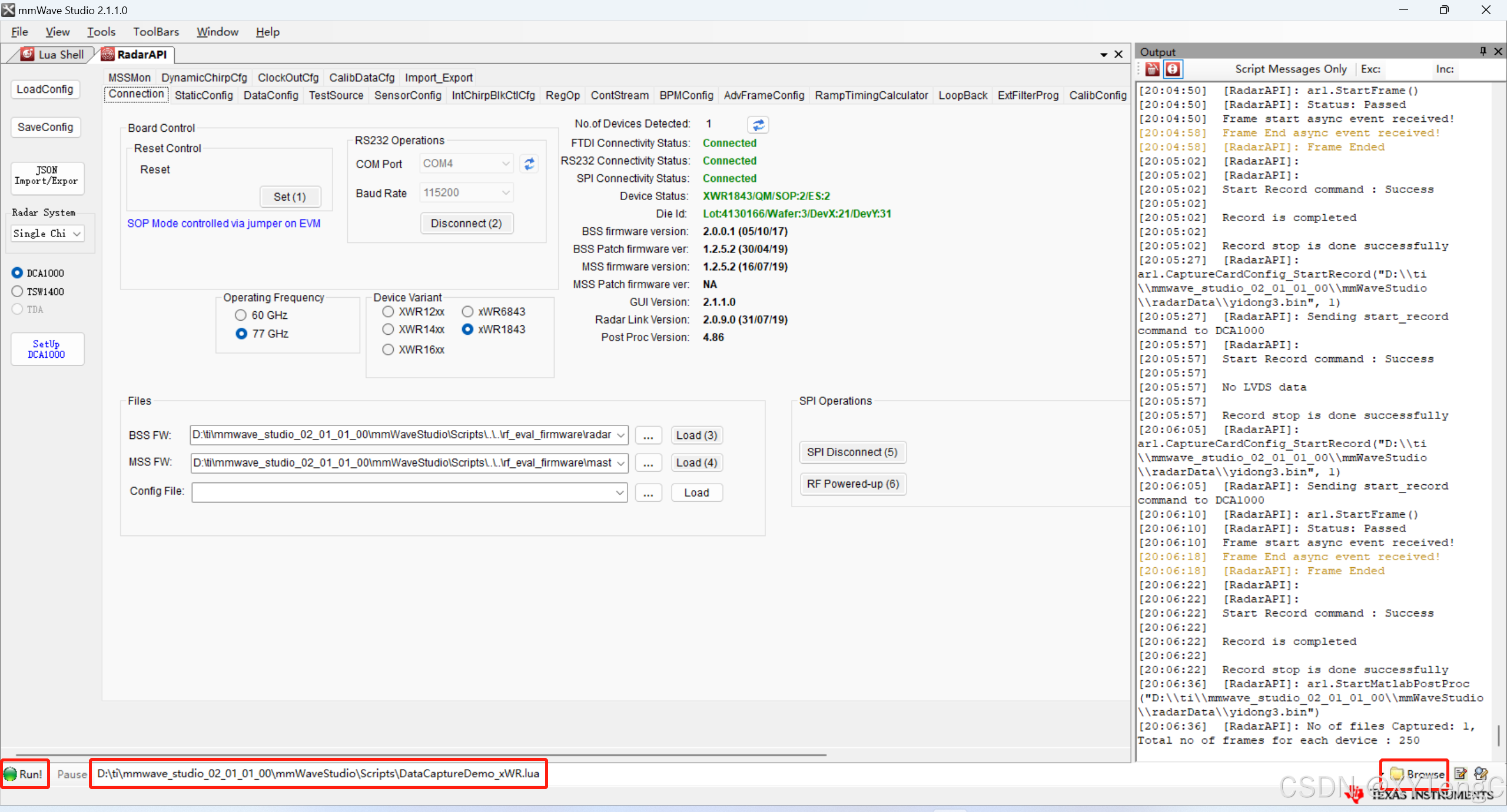
Task: Select XWR14xx device variant
Action: (388, 330)
